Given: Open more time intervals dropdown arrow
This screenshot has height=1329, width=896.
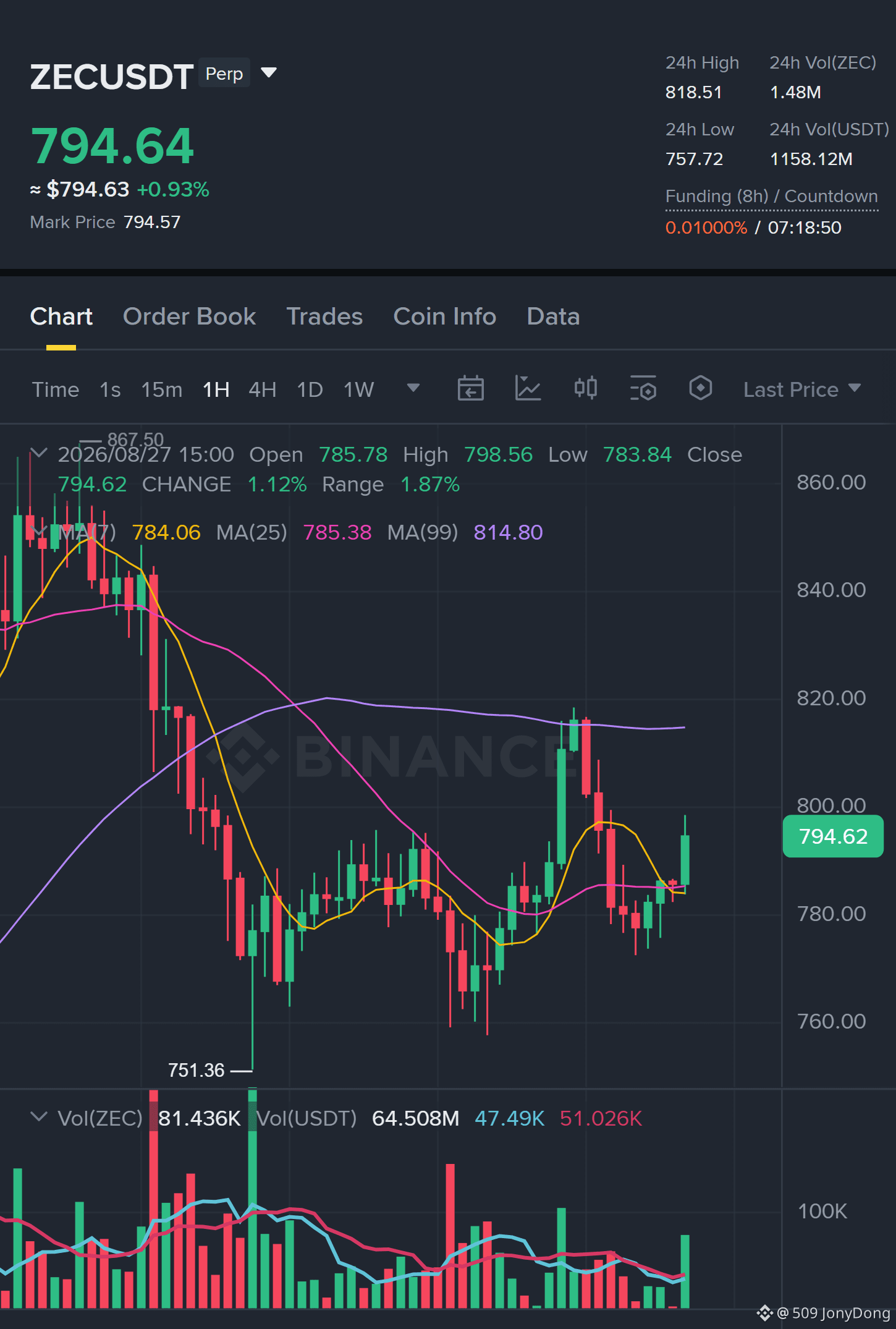Looking at the screenshot, I should point(413,388).
